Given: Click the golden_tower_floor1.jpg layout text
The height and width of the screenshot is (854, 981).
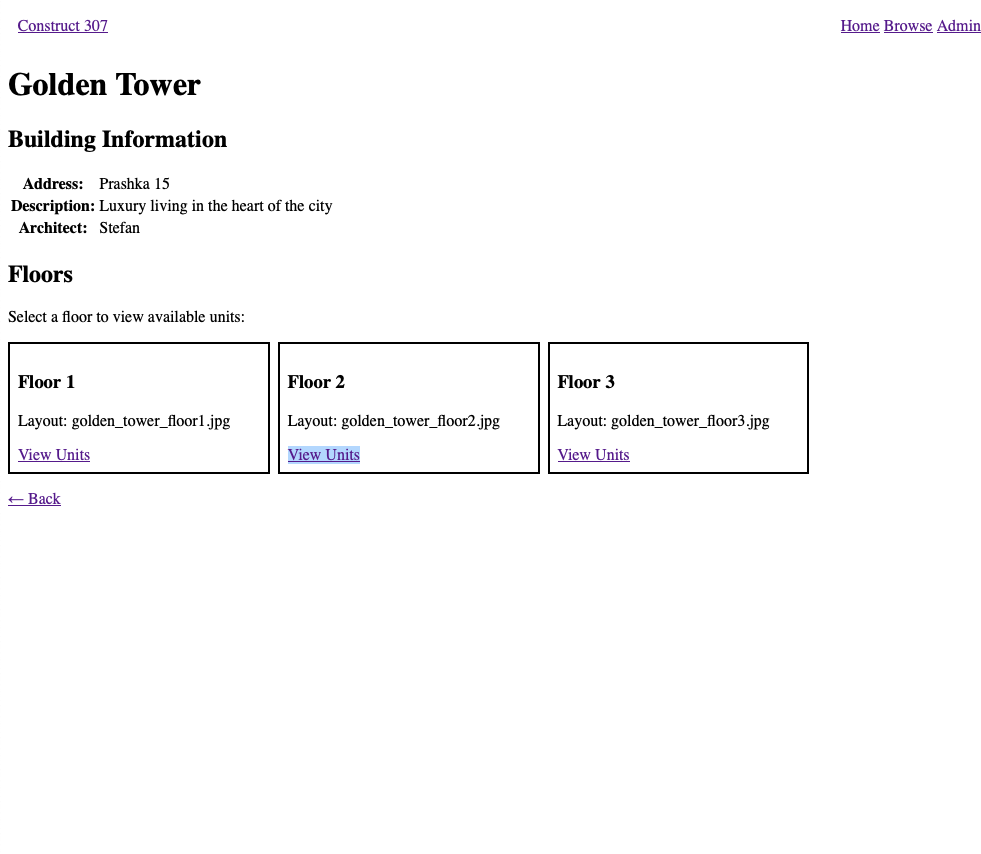Looking at the screenshot, I should coord(150,421).
